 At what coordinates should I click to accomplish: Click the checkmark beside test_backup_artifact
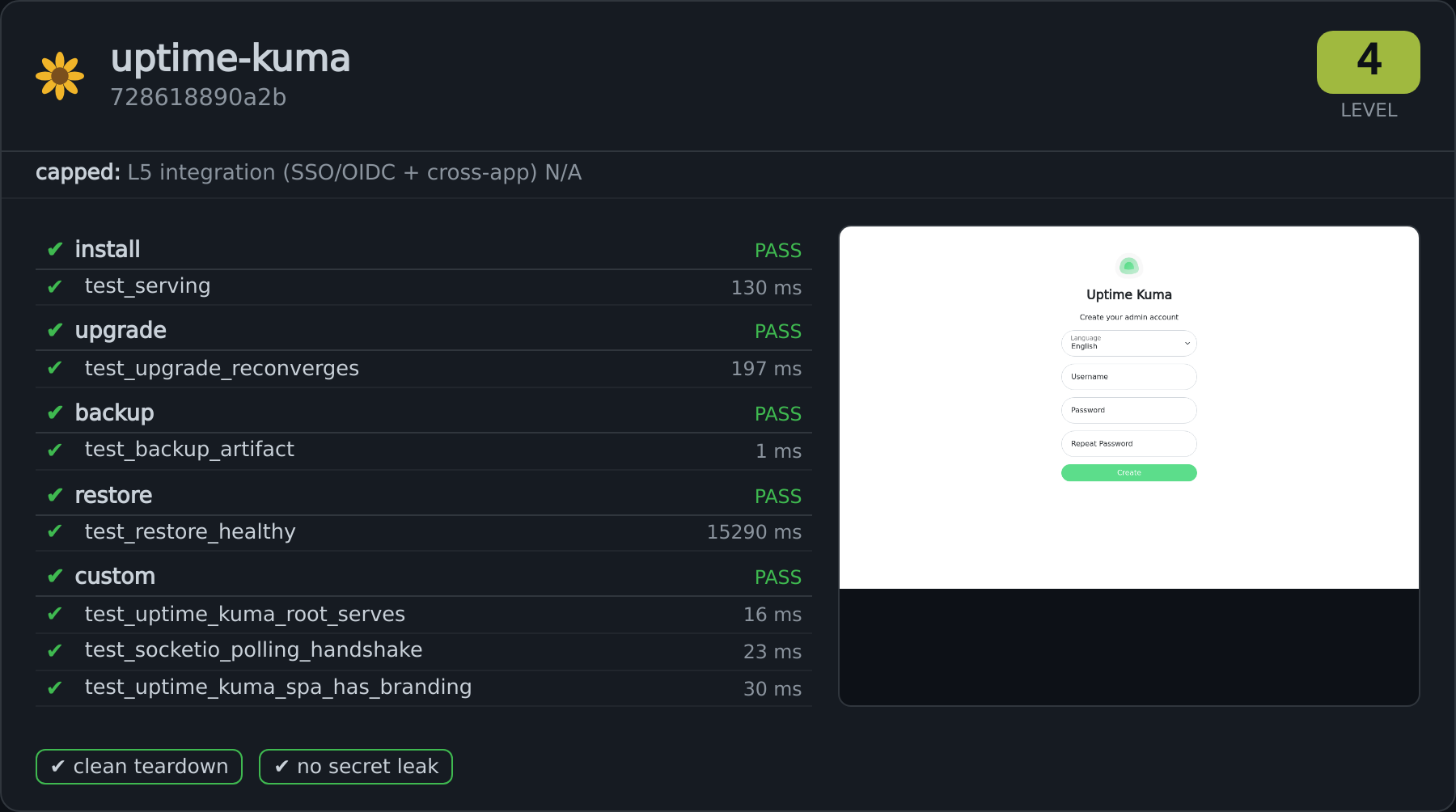coord(55,450)
